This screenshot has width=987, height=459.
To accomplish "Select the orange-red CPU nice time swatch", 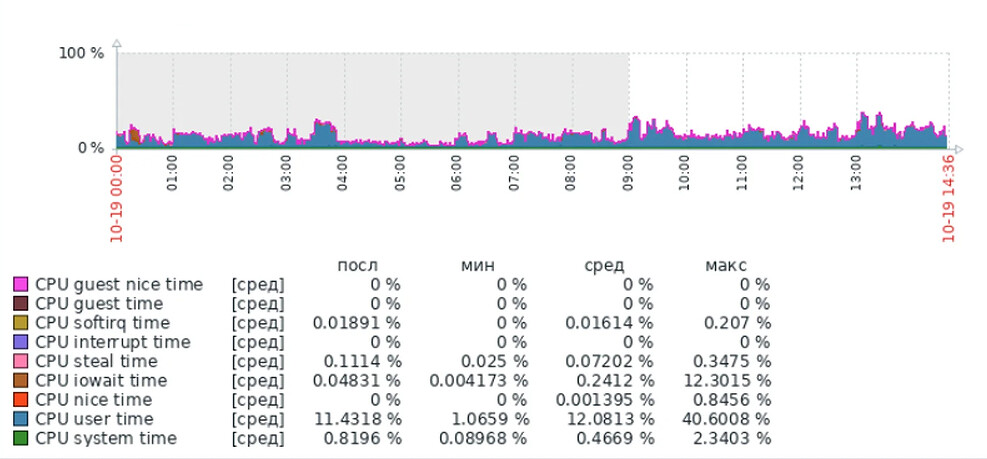I will (20, 400).
